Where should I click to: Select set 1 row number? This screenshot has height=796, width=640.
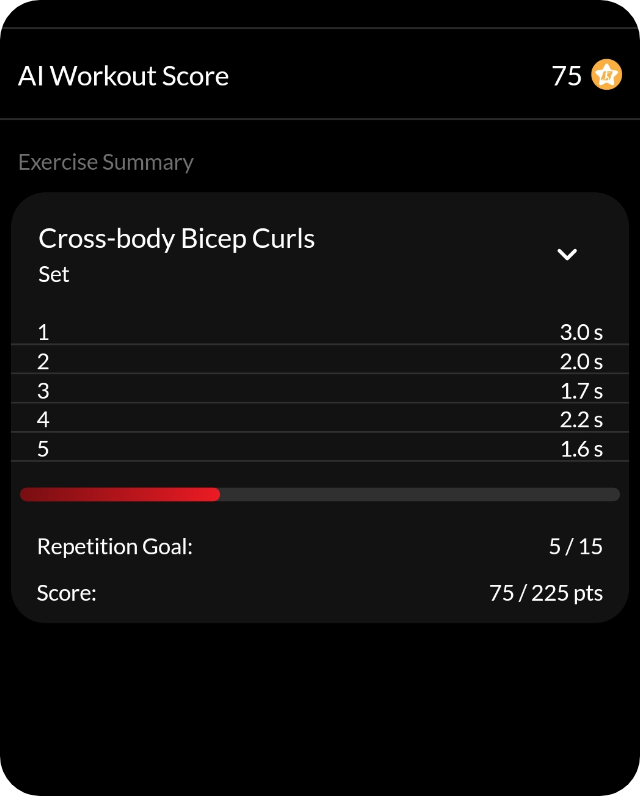point(43,332)
